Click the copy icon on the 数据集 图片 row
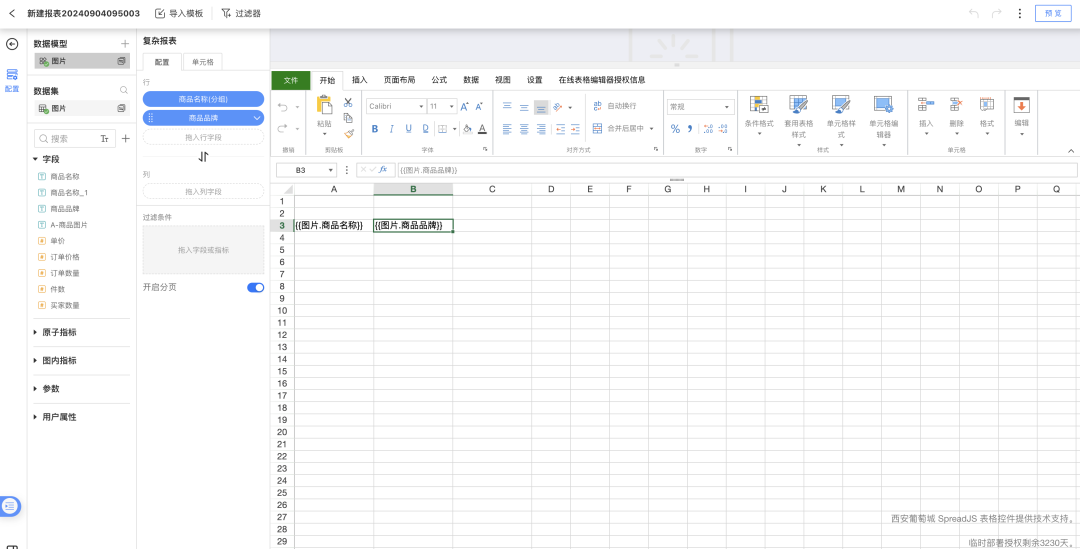 click(x=121, y=108)
